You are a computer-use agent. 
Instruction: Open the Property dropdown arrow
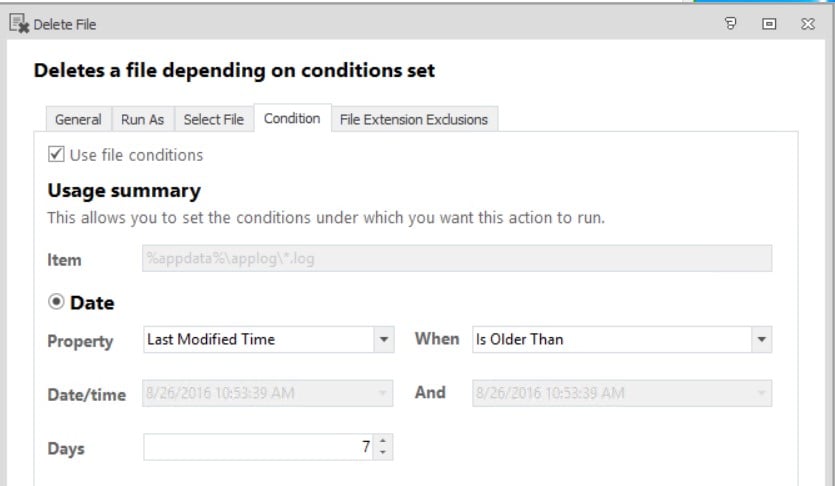383,340
